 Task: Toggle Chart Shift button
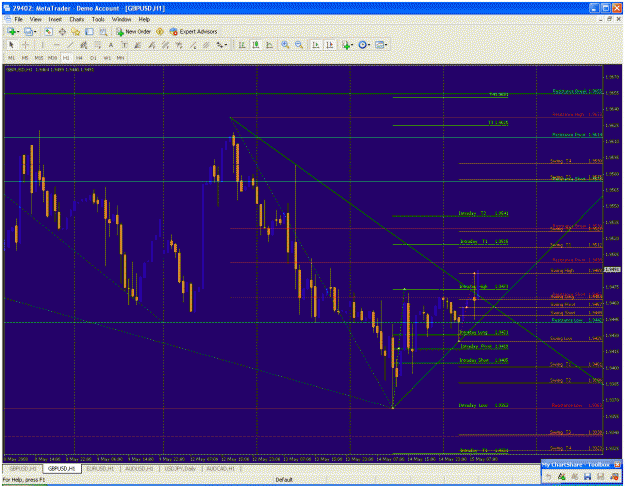click(330, 45)
